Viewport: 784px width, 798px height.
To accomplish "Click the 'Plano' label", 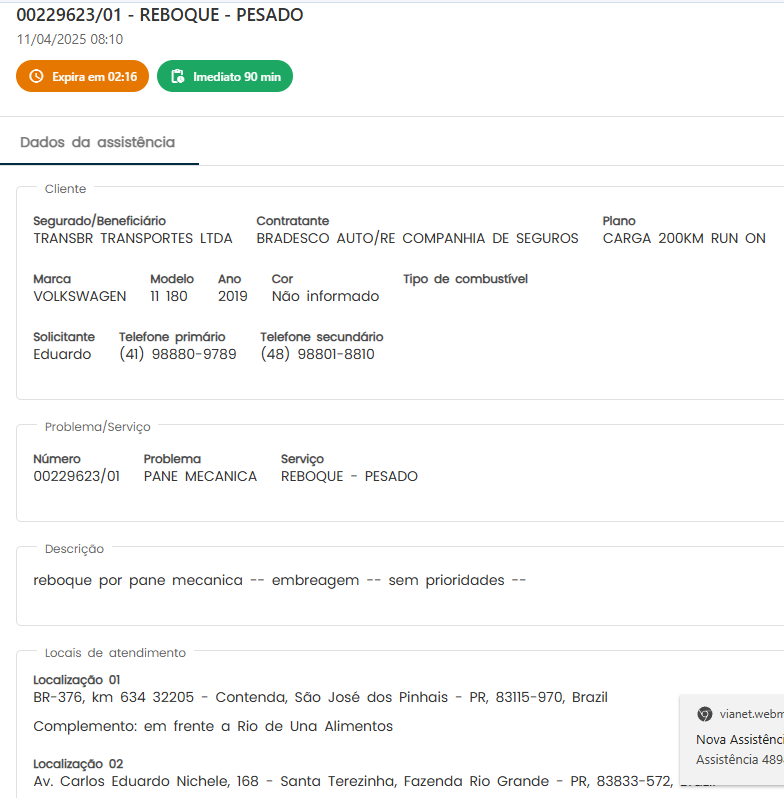I will [619, 221].
